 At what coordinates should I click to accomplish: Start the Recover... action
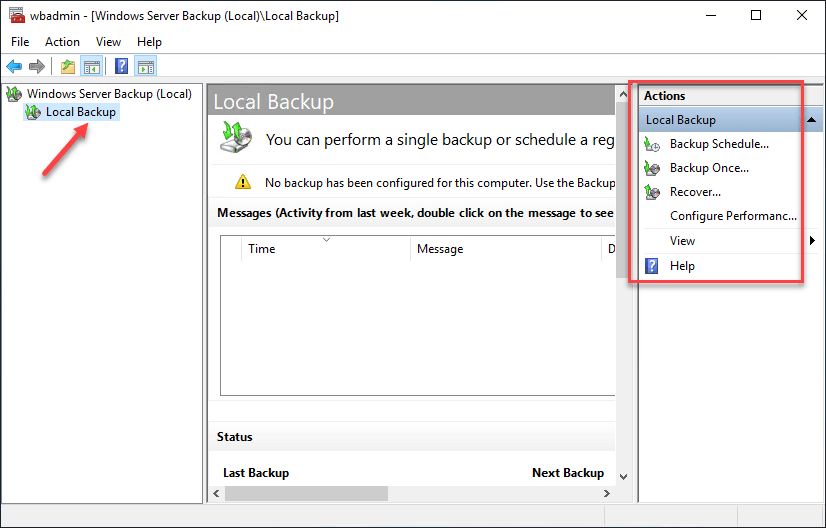coord(695,192)
